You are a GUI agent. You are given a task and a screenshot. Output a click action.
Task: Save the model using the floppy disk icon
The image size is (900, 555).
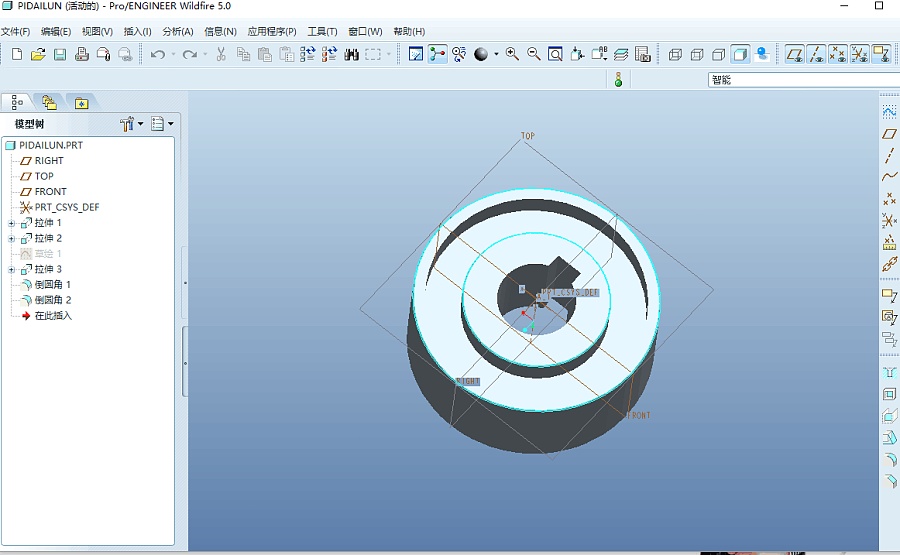point(60,55)
